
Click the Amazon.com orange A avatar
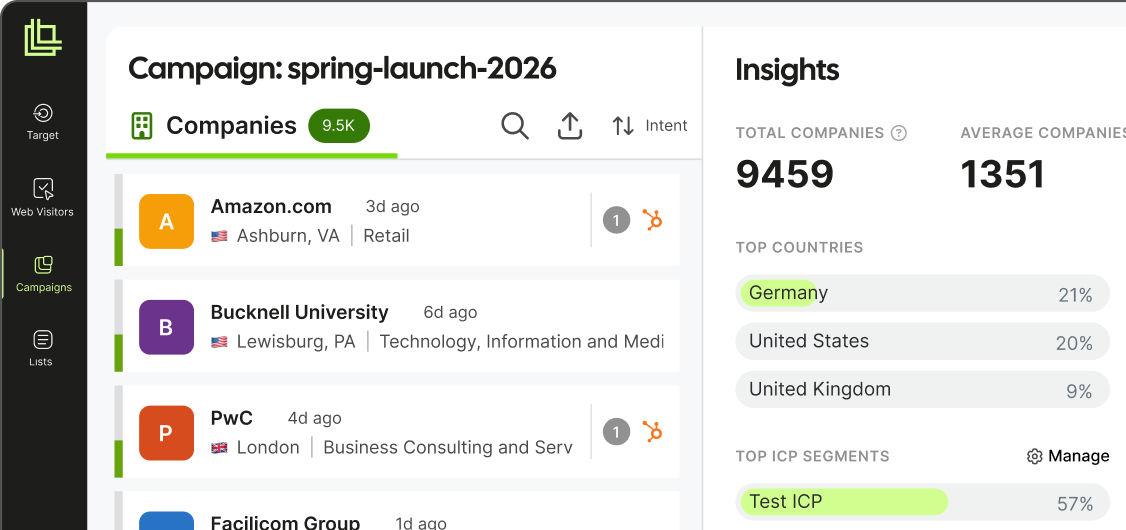[167, 221]
